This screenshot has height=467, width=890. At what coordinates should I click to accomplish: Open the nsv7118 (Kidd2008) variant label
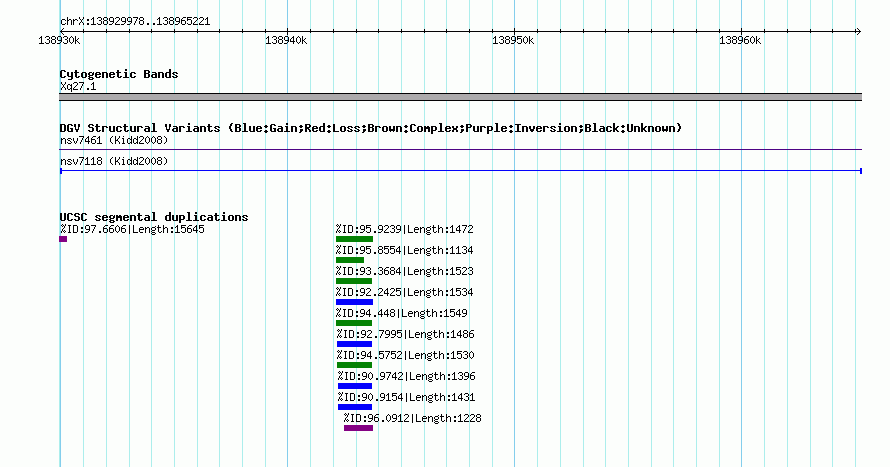point(114,161)
